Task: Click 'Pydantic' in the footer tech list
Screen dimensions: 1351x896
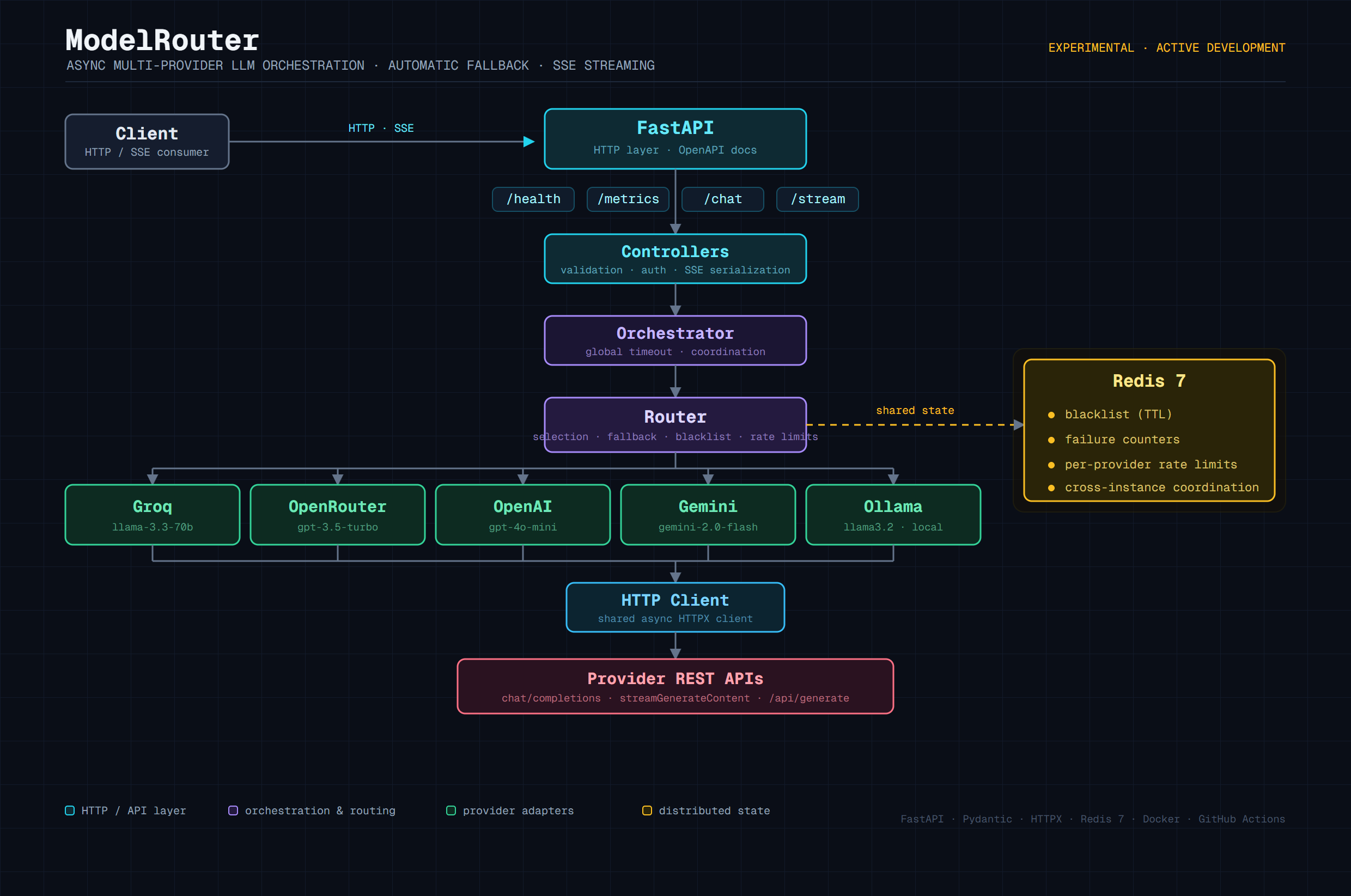Action: point(987,819)
